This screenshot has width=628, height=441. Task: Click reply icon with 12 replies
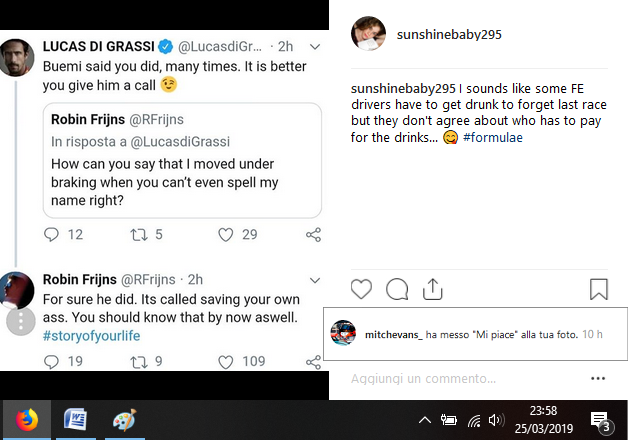53,234
